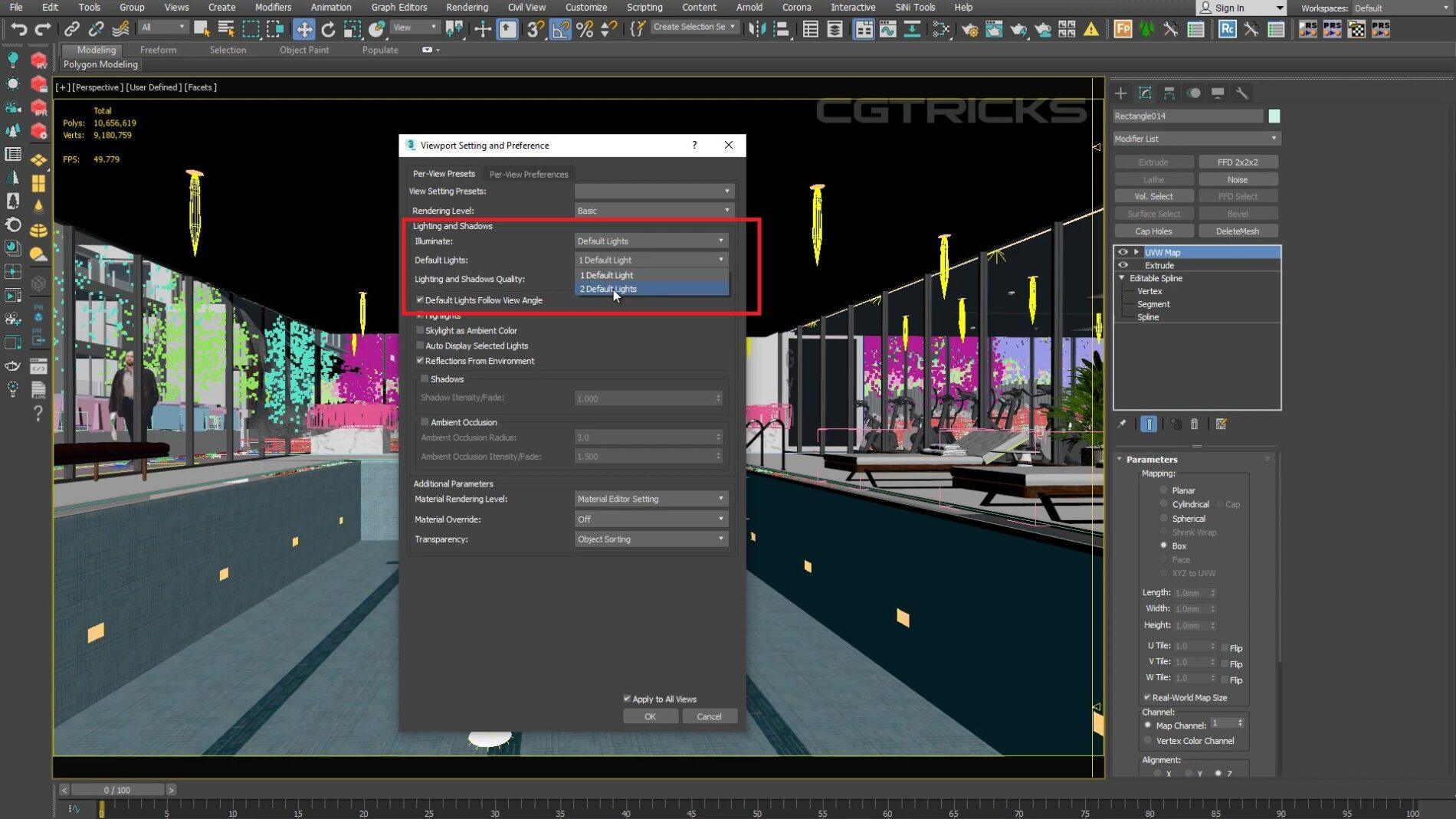This screenshot has height=819, width=1456.
Task: Hide the UVW Map modifier eye icon
Action: pos(1123,252)
